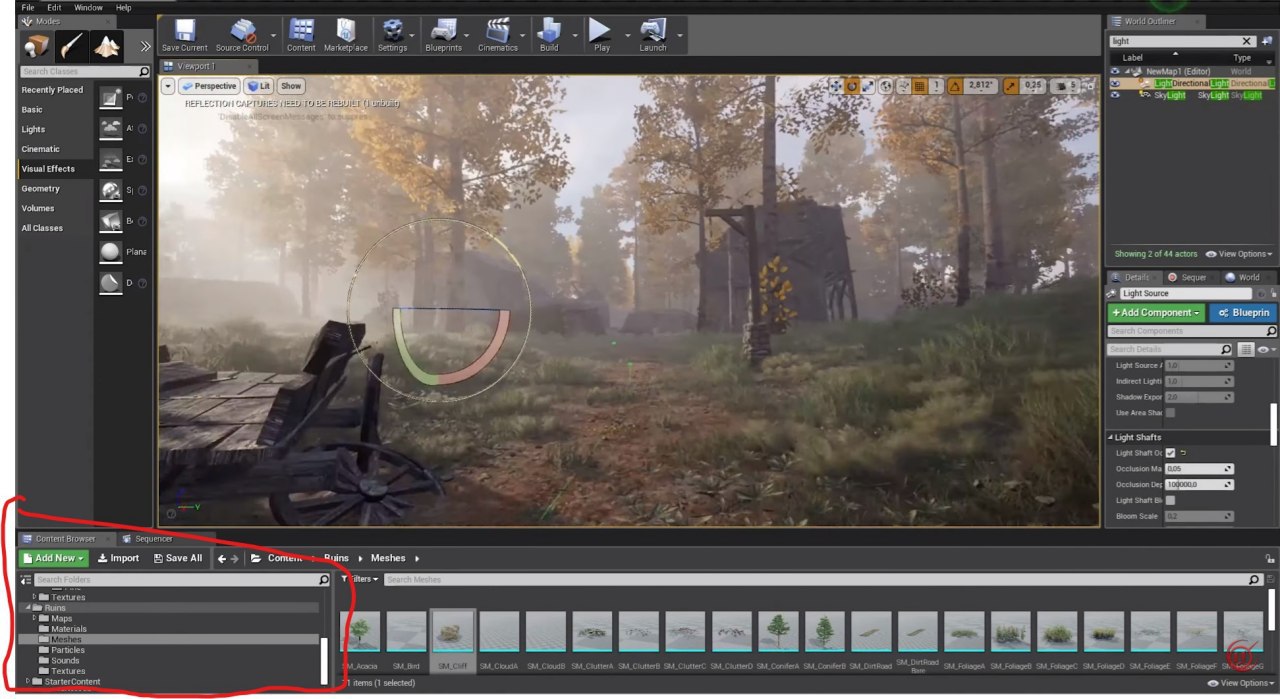This screenshot has height=699, width=1280.
Task: Select the Geometry category in Modes
Action: tap(41, 188)
